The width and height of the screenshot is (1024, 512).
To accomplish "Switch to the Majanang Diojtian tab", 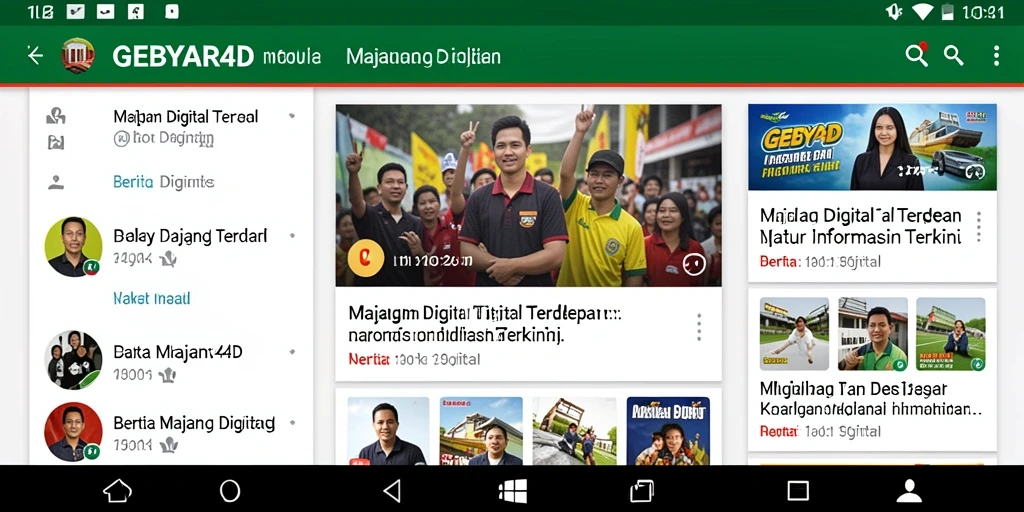I will [423, 57].
